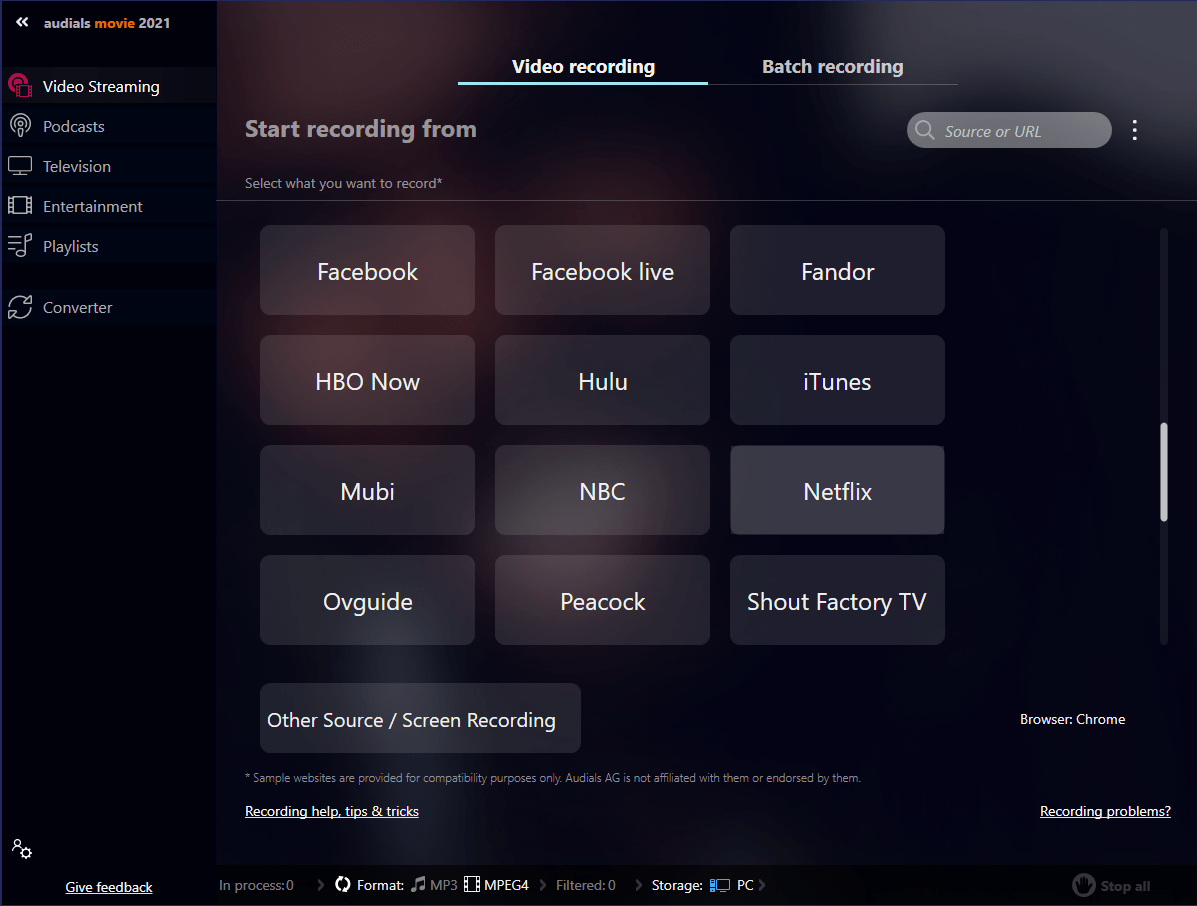Stay on the Video recording tab
Viewport: 1197px width, 906px height.
[582, 66]
